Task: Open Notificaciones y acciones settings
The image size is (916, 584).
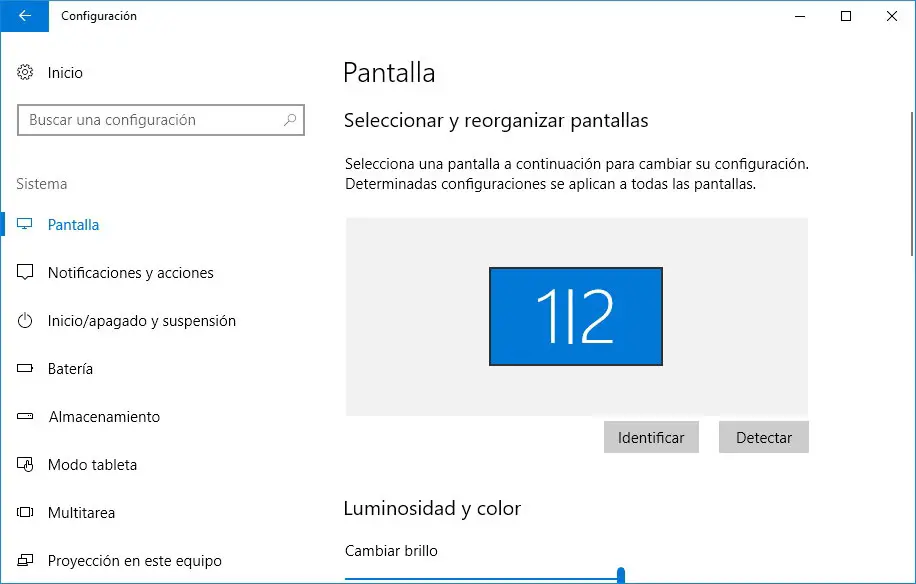Action: click(x=130, y=273)
